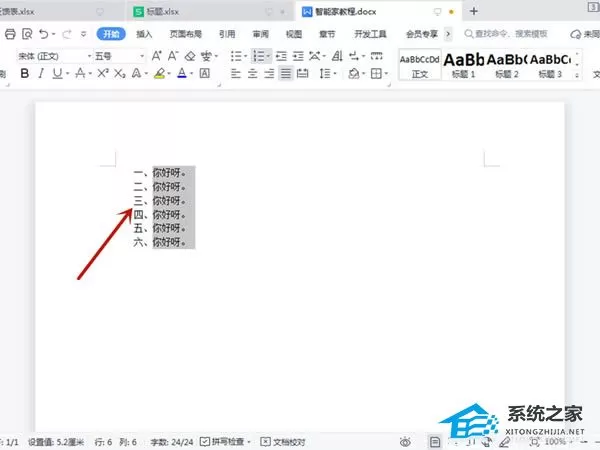This screenshot has height=450, width=600.
Task: Toggle underline formatting
Action: click(x=57, y=73)
